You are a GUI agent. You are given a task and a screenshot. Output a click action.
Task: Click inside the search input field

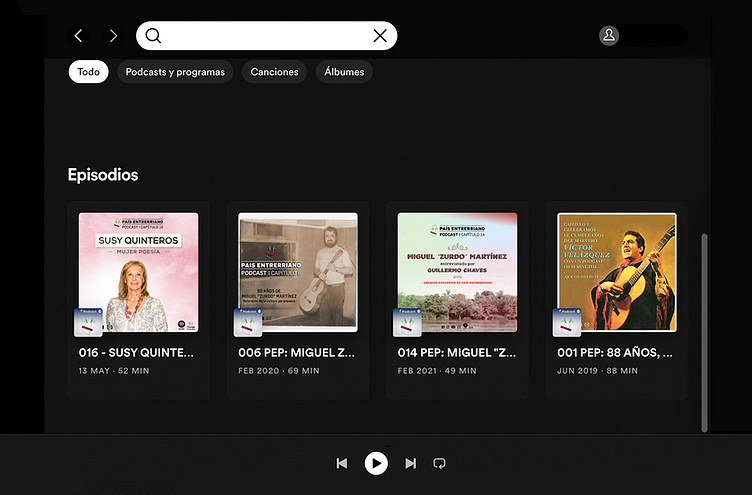coord(265,36)
